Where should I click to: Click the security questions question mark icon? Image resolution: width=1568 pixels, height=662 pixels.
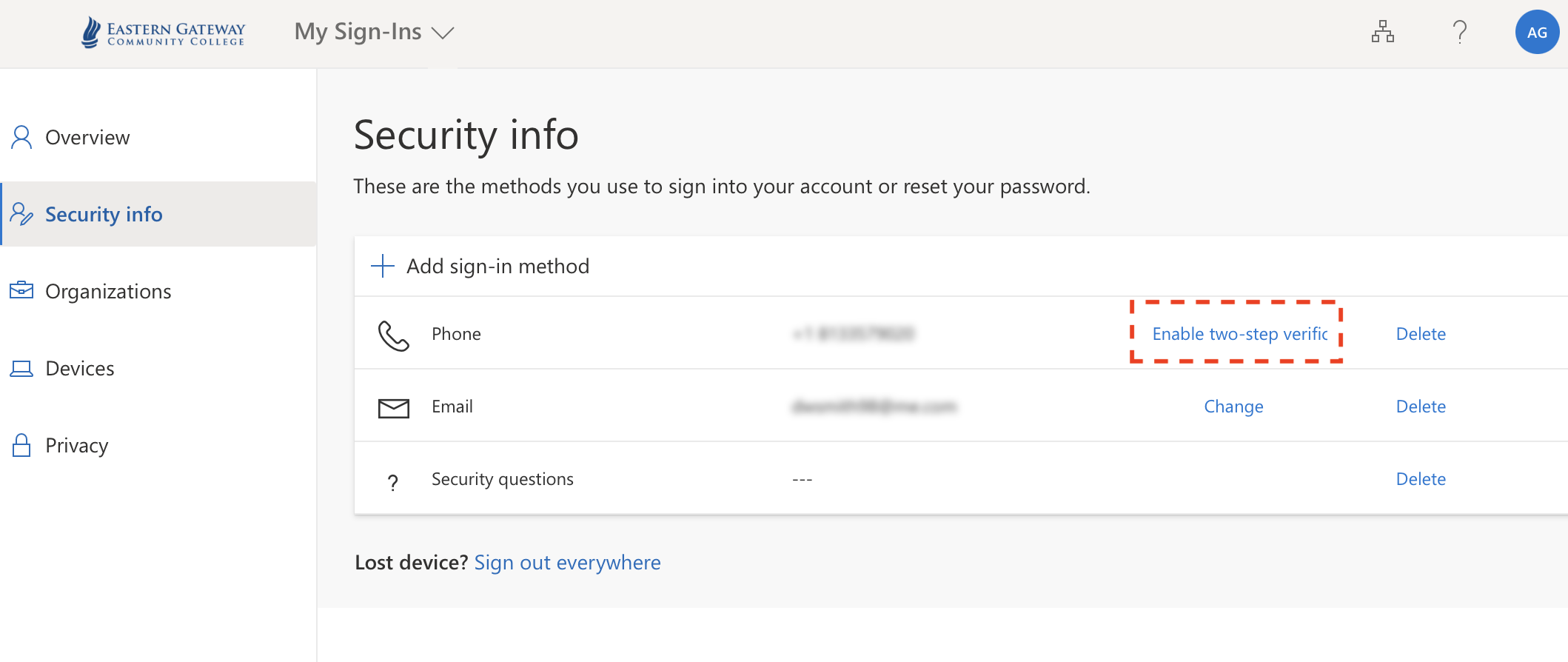click(x=393, y=482)
